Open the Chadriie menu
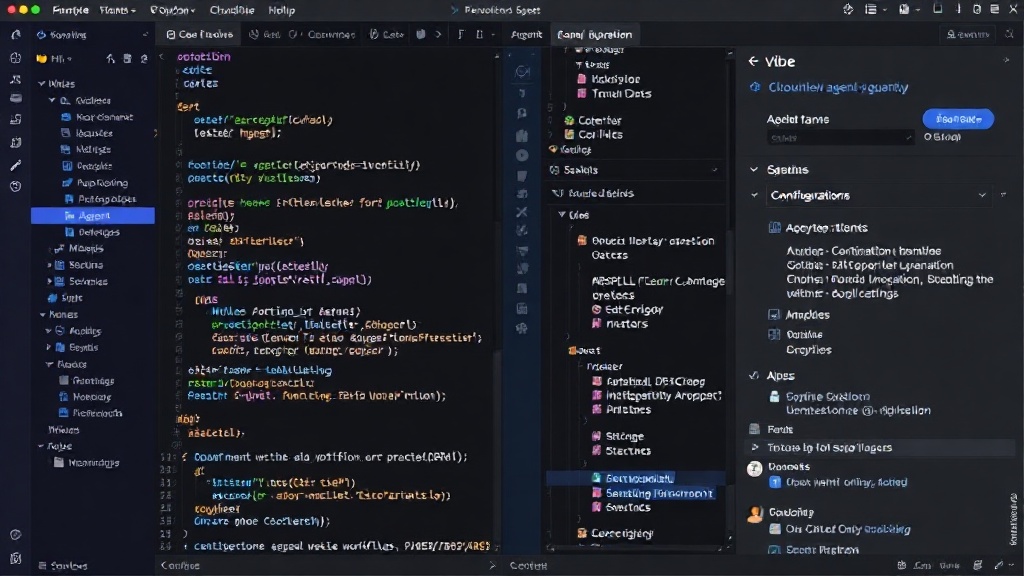The height and width of the screenshot is (576, 1024). tap(232, 10)
